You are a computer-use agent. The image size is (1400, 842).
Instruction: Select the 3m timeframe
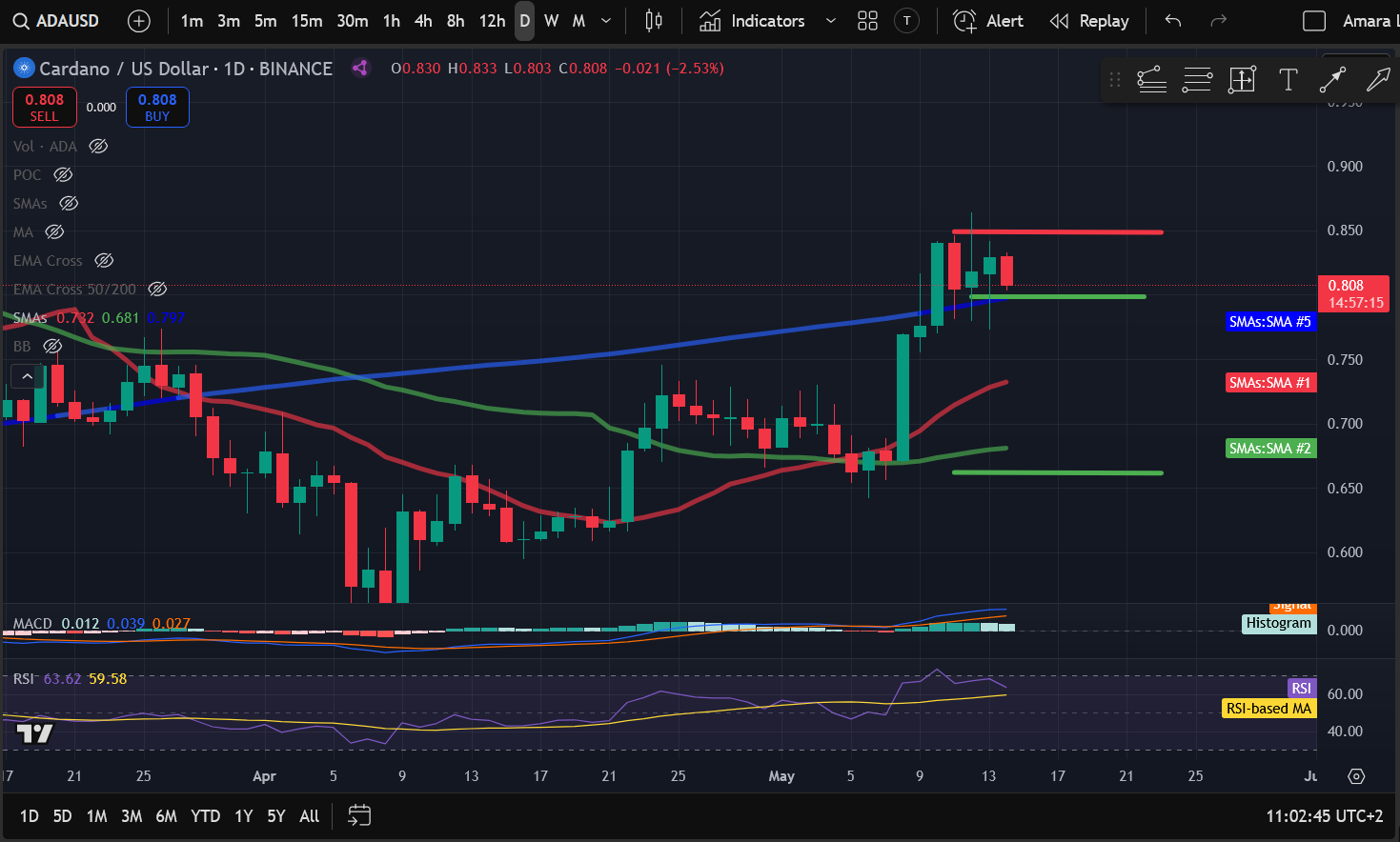(x=229, y=21)
